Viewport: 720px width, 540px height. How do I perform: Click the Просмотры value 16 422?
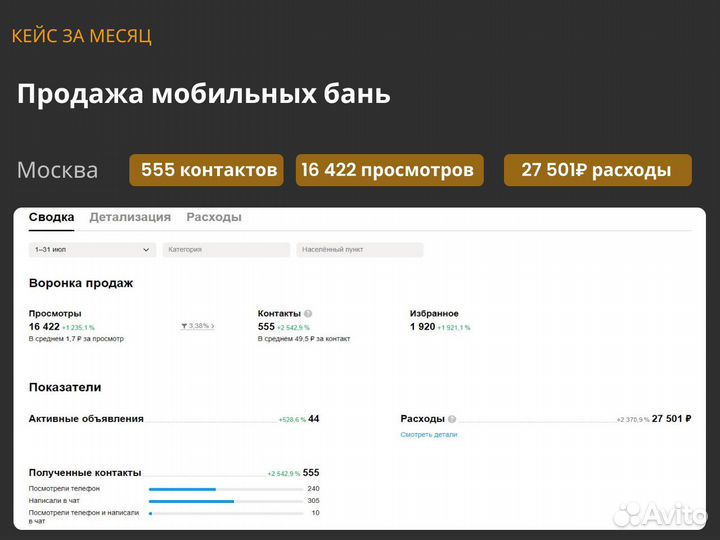[x=44, y=326]
